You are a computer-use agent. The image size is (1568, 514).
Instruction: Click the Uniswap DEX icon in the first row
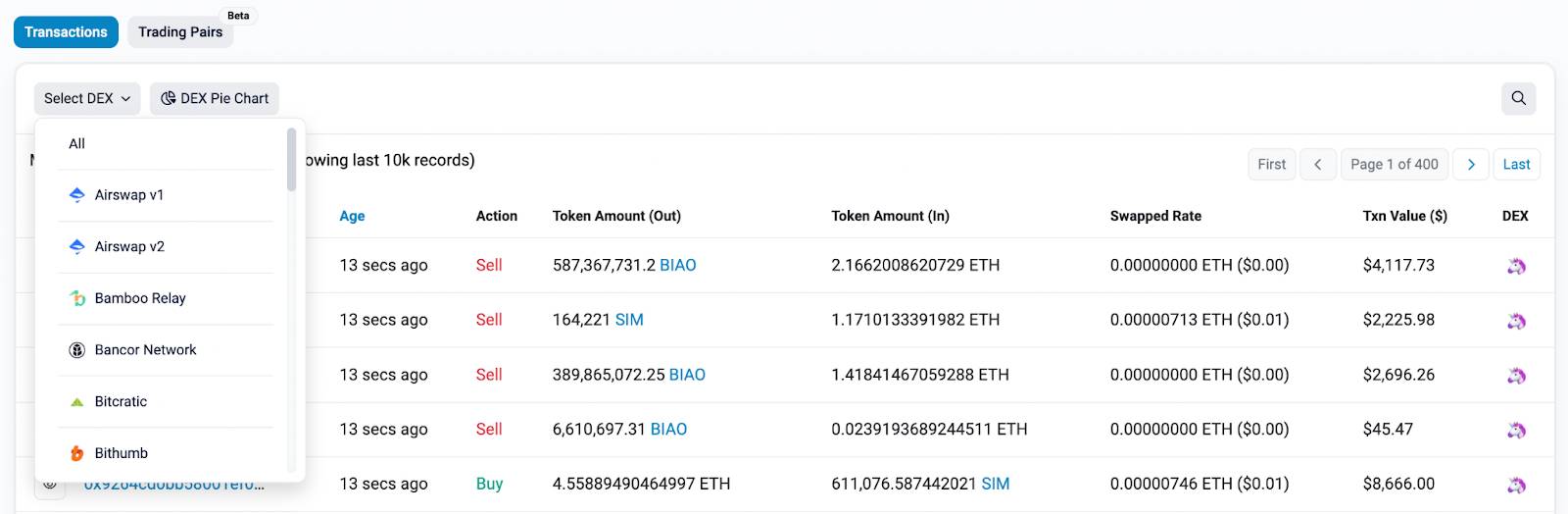tap(1516, 266)
